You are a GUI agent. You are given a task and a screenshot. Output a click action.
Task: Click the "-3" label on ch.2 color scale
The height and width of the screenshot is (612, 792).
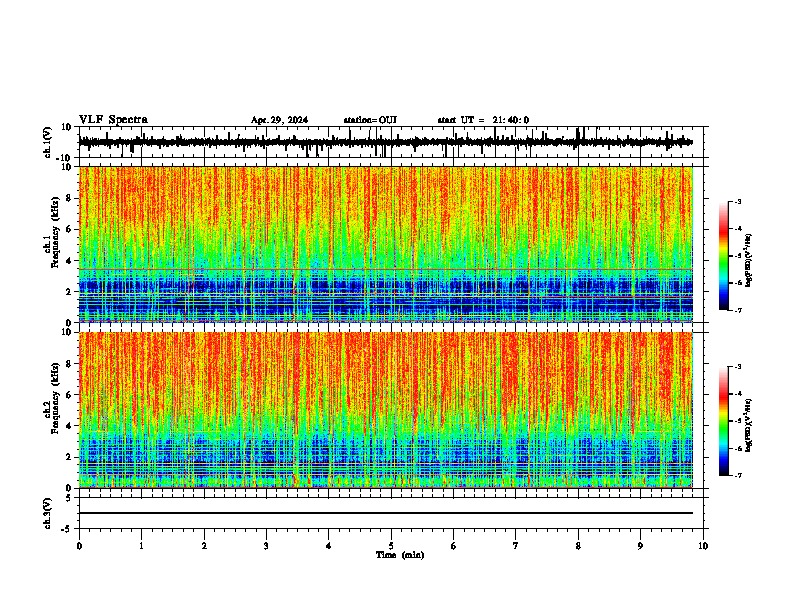tap(737, 367)
